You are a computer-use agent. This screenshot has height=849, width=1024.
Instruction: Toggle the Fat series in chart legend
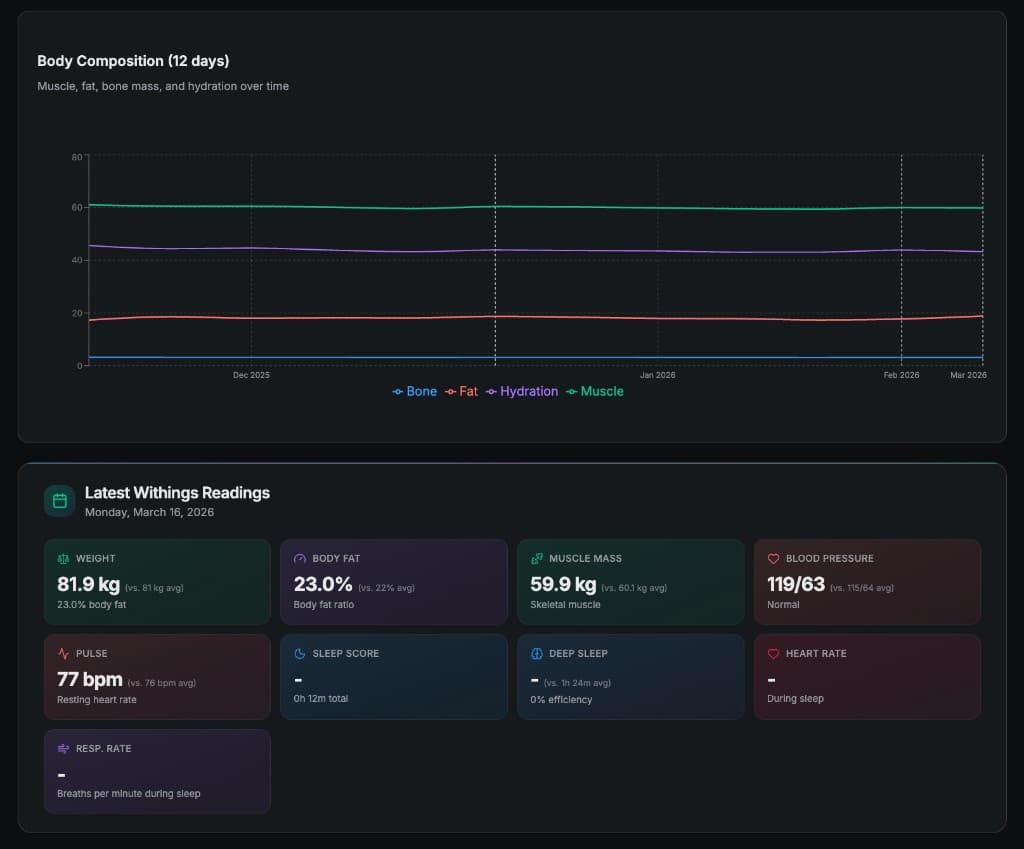462,392
